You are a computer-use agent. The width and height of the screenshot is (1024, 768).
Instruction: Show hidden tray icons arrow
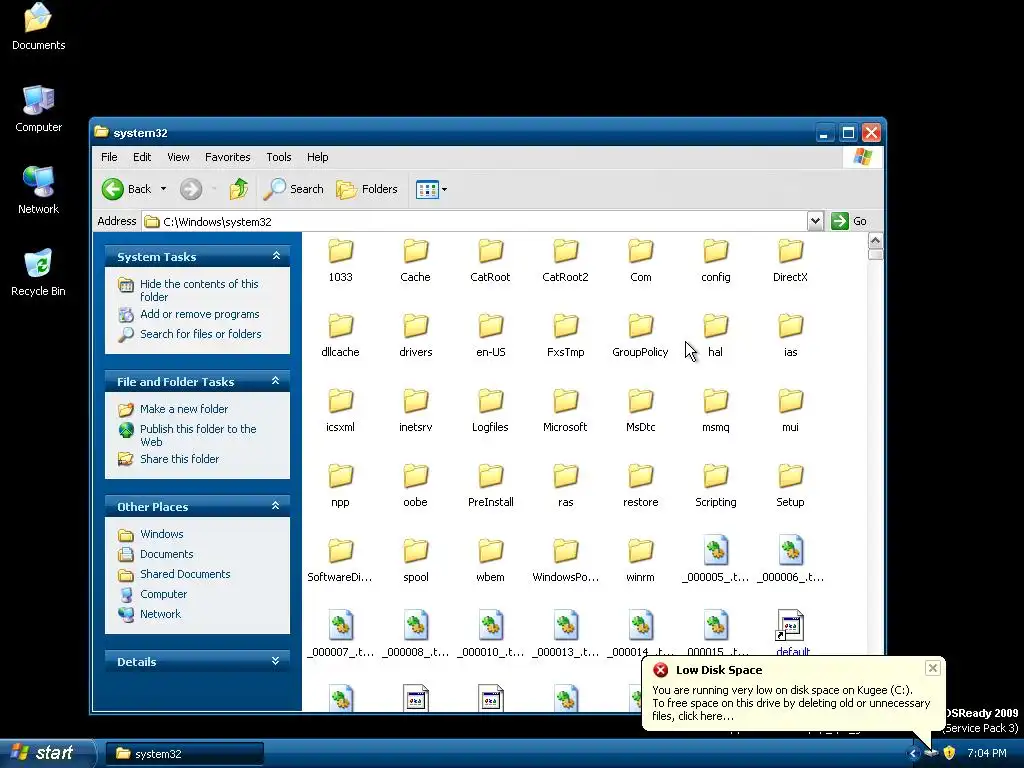(913, 753)
